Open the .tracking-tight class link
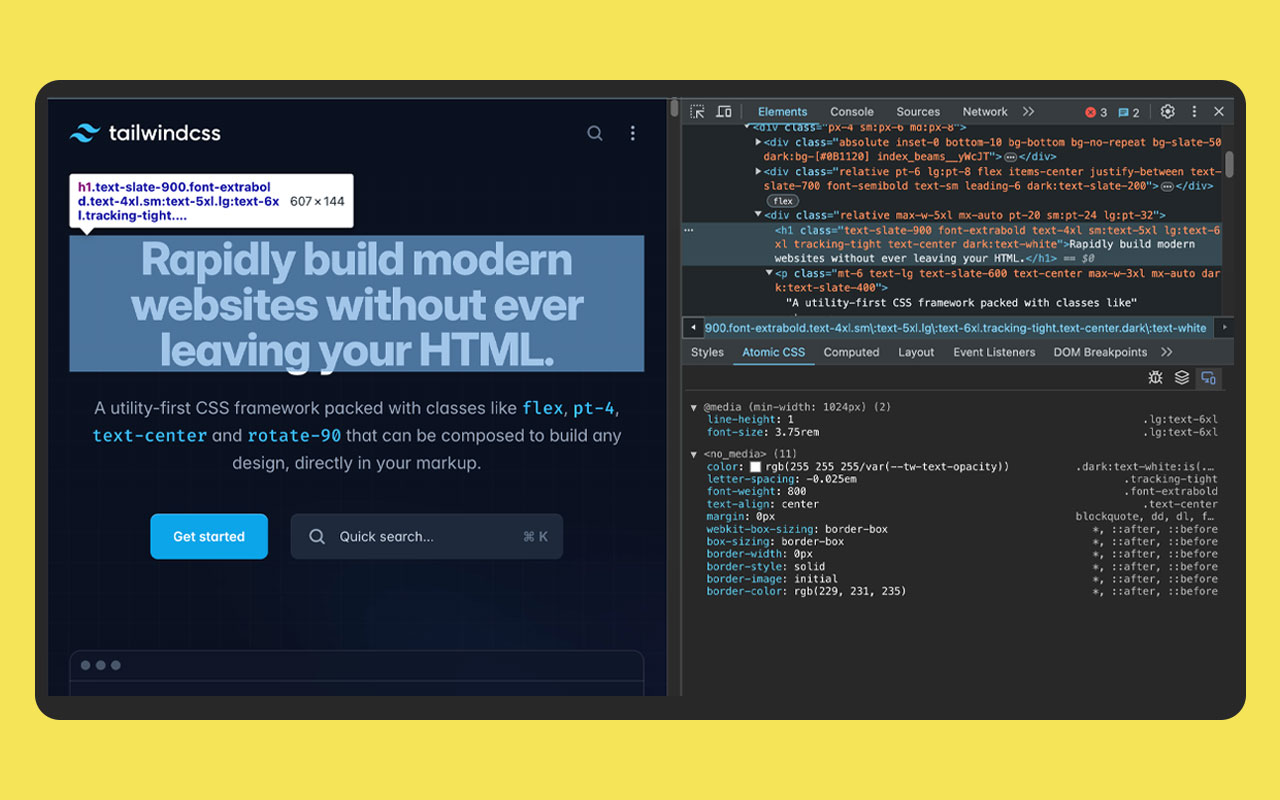Screen dimensions: 1280x800 [x=1172, y=478]
